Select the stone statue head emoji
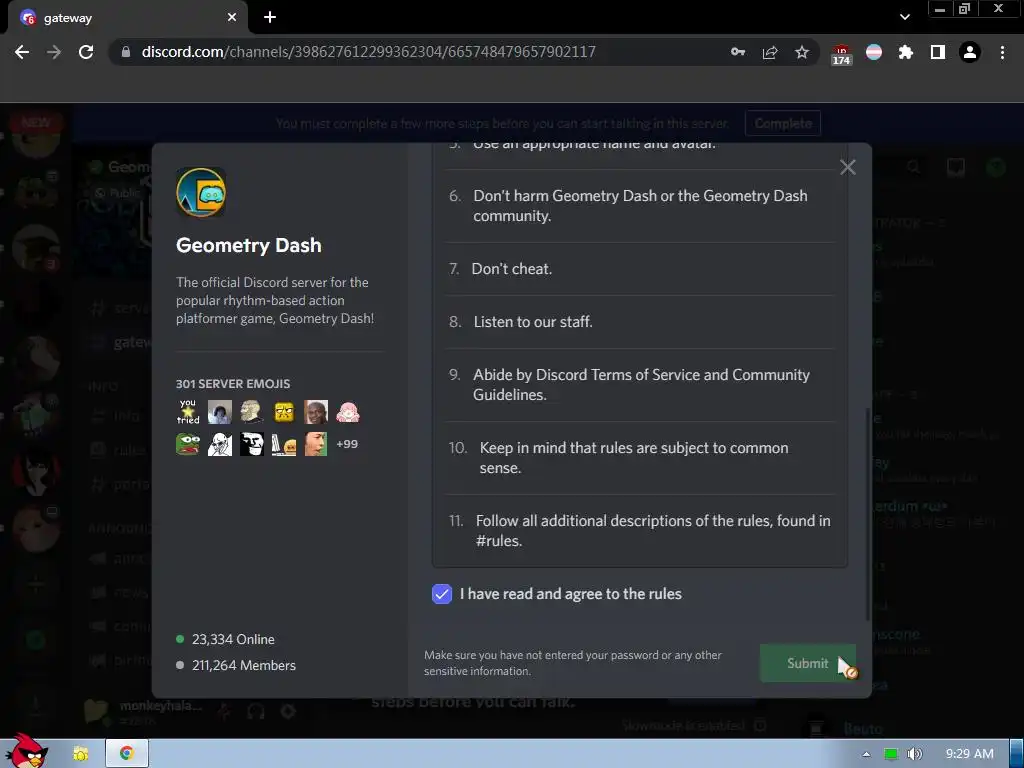 252,412
